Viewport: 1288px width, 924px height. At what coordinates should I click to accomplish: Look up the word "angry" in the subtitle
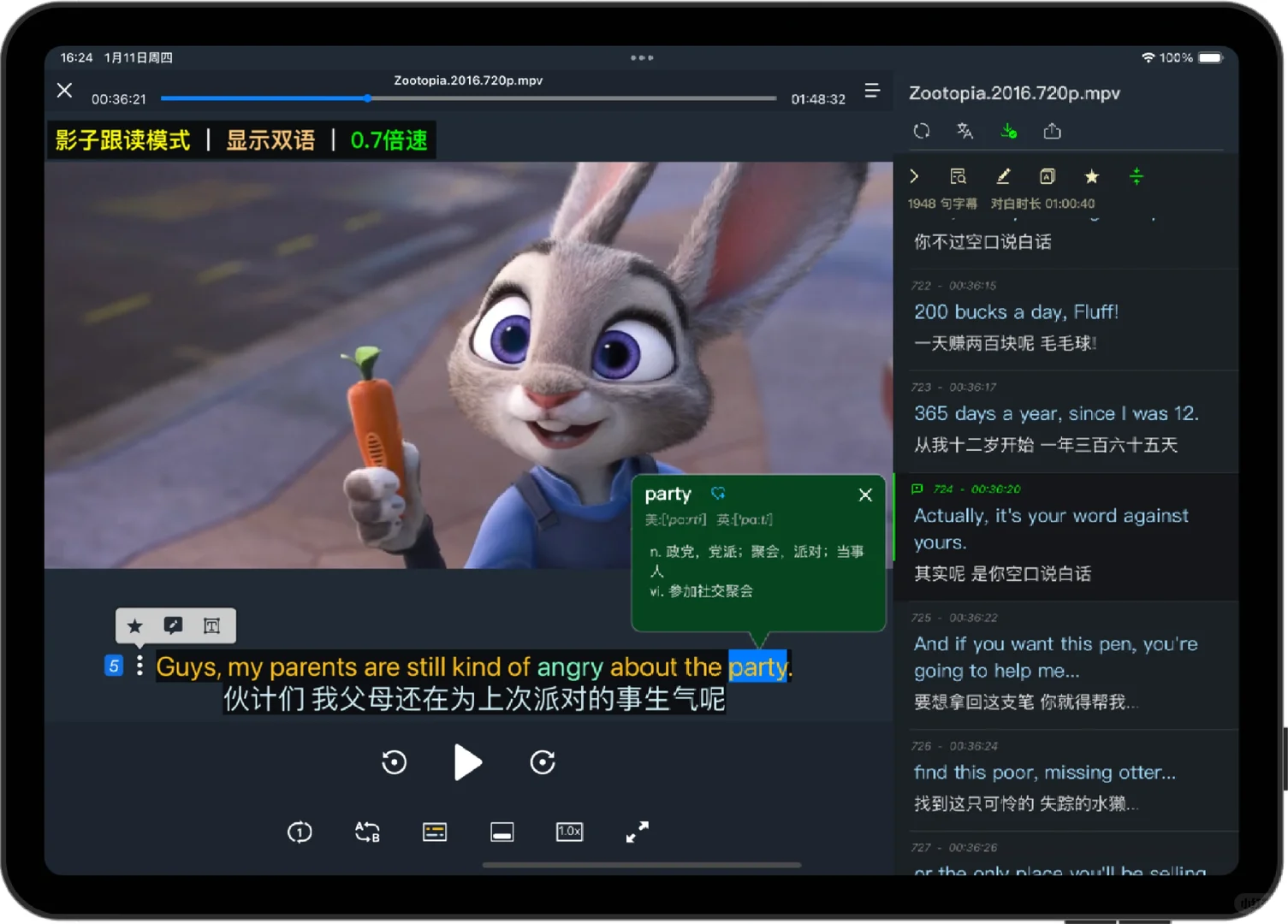tap(570, 667)
